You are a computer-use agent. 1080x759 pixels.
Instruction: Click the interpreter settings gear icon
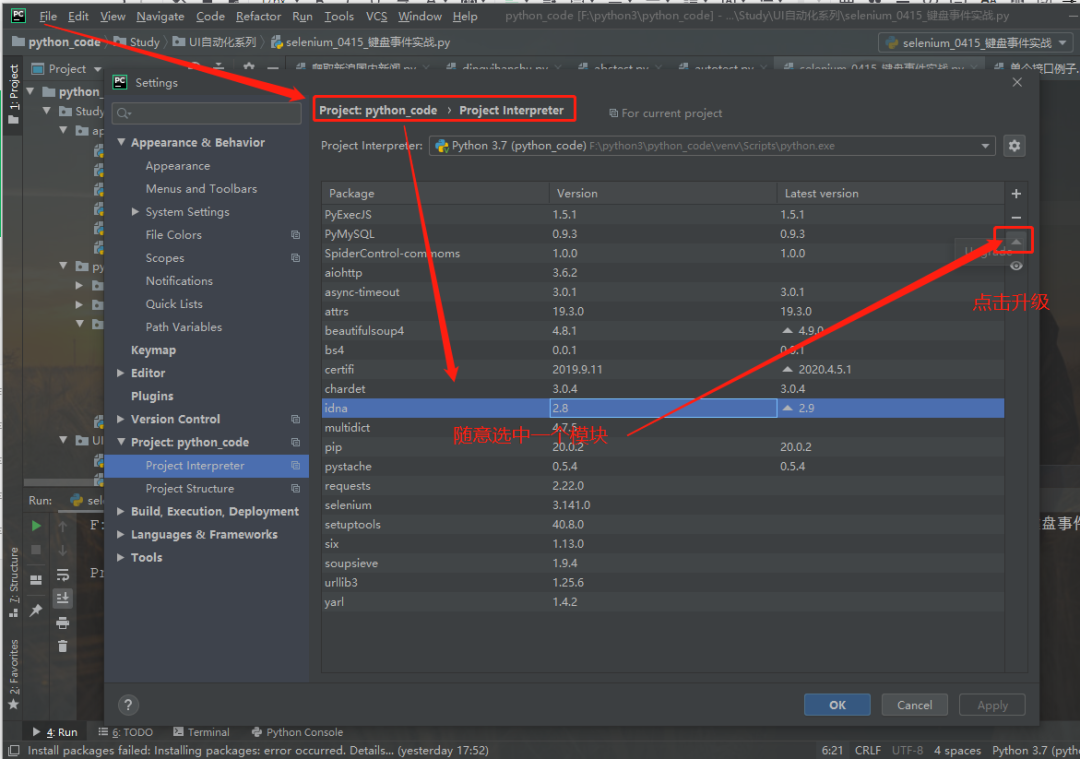click(1014, 145)
